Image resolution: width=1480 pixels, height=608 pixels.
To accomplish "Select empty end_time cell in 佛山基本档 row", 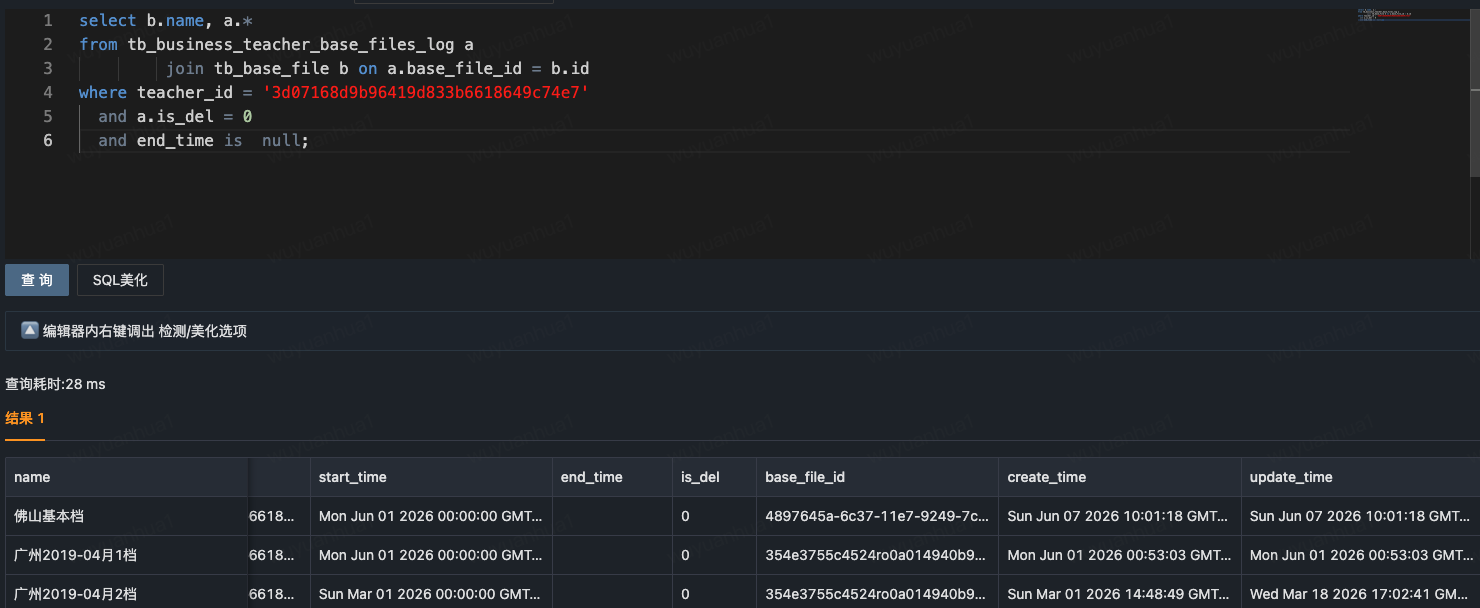I will [612, 516].
